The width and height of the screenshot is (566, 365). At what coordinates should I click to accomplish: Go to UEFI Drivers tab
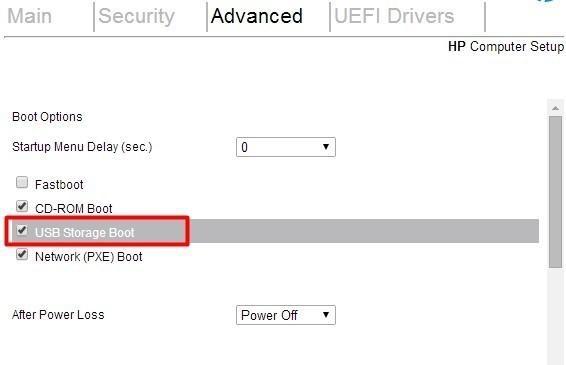[x=394, y=16]
